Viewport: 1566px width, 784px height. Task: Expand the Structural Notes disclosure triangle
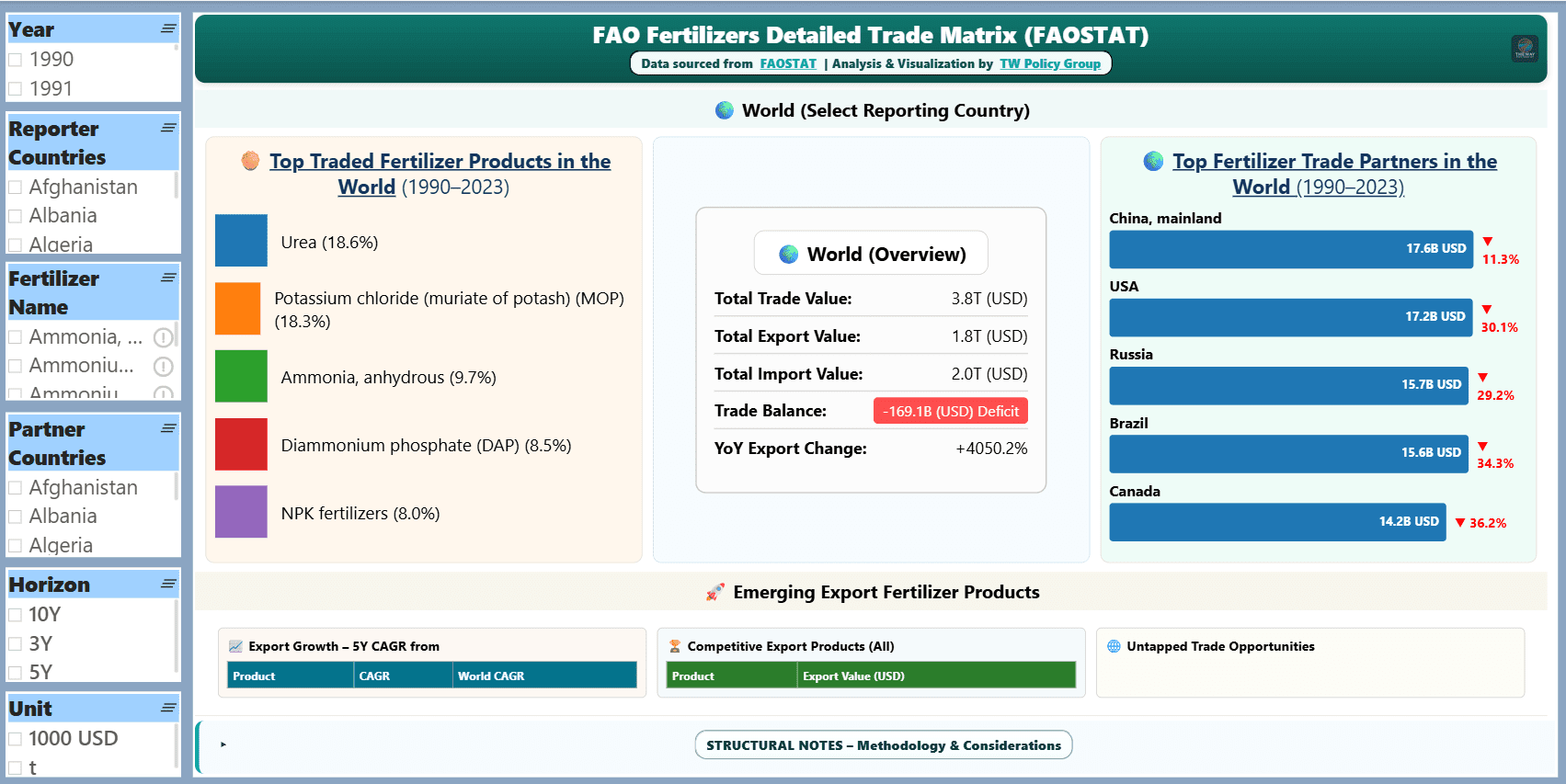point(223,744)
